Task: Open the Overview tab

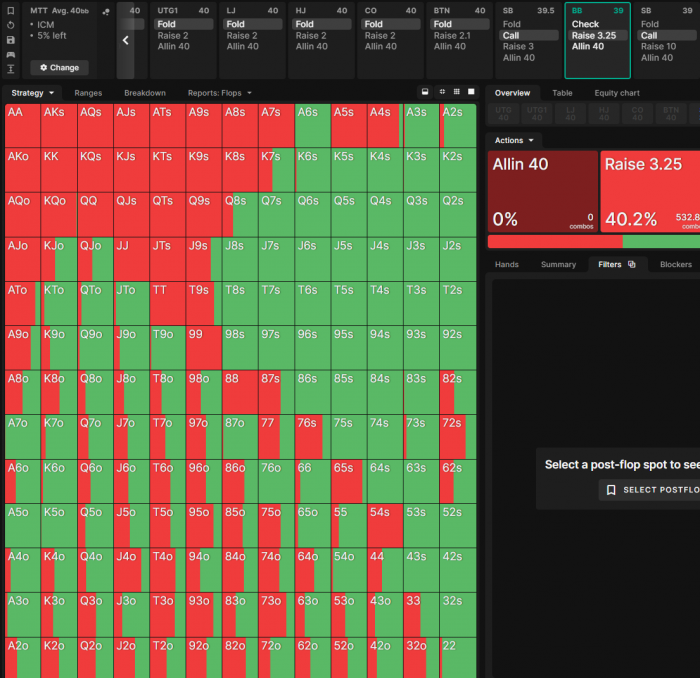Action: pyautogui.click(x=512, y=93)
